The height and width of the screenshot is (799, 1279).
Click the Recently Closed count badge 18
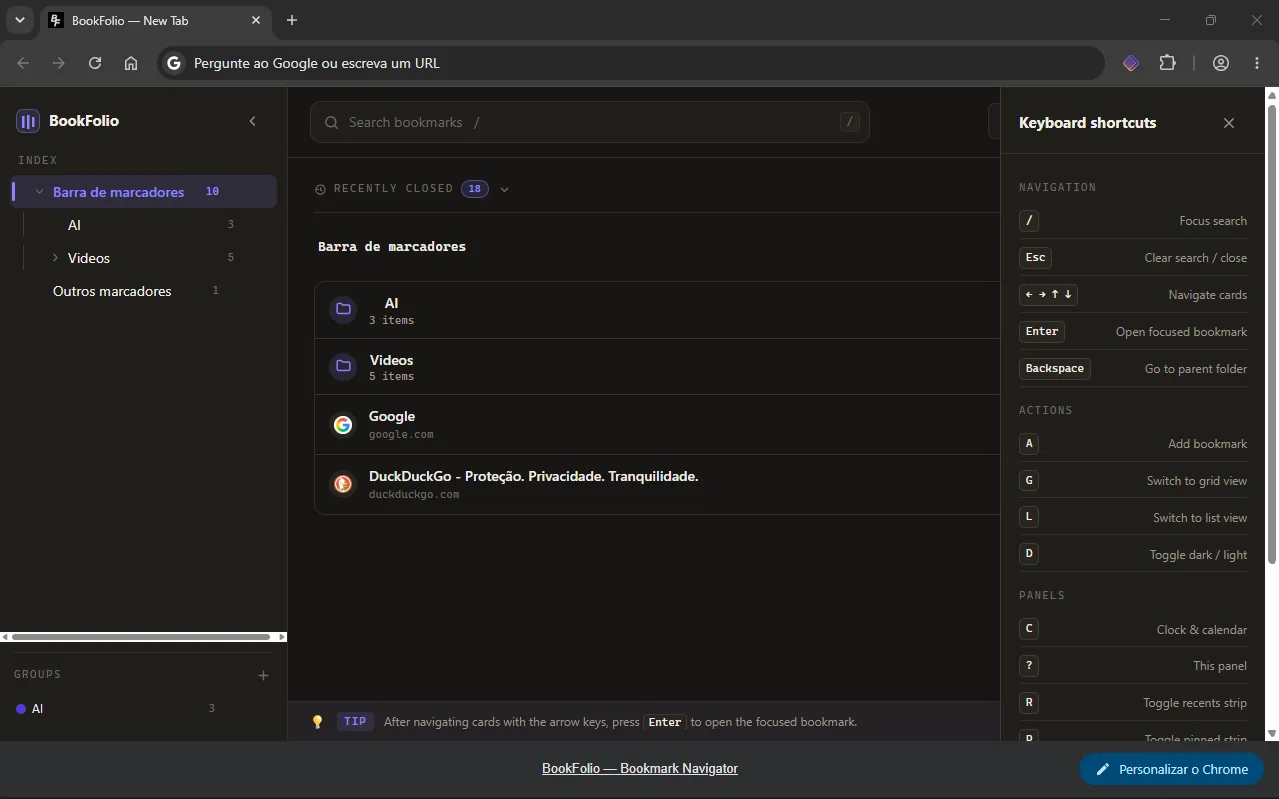[x=475, y=188]
